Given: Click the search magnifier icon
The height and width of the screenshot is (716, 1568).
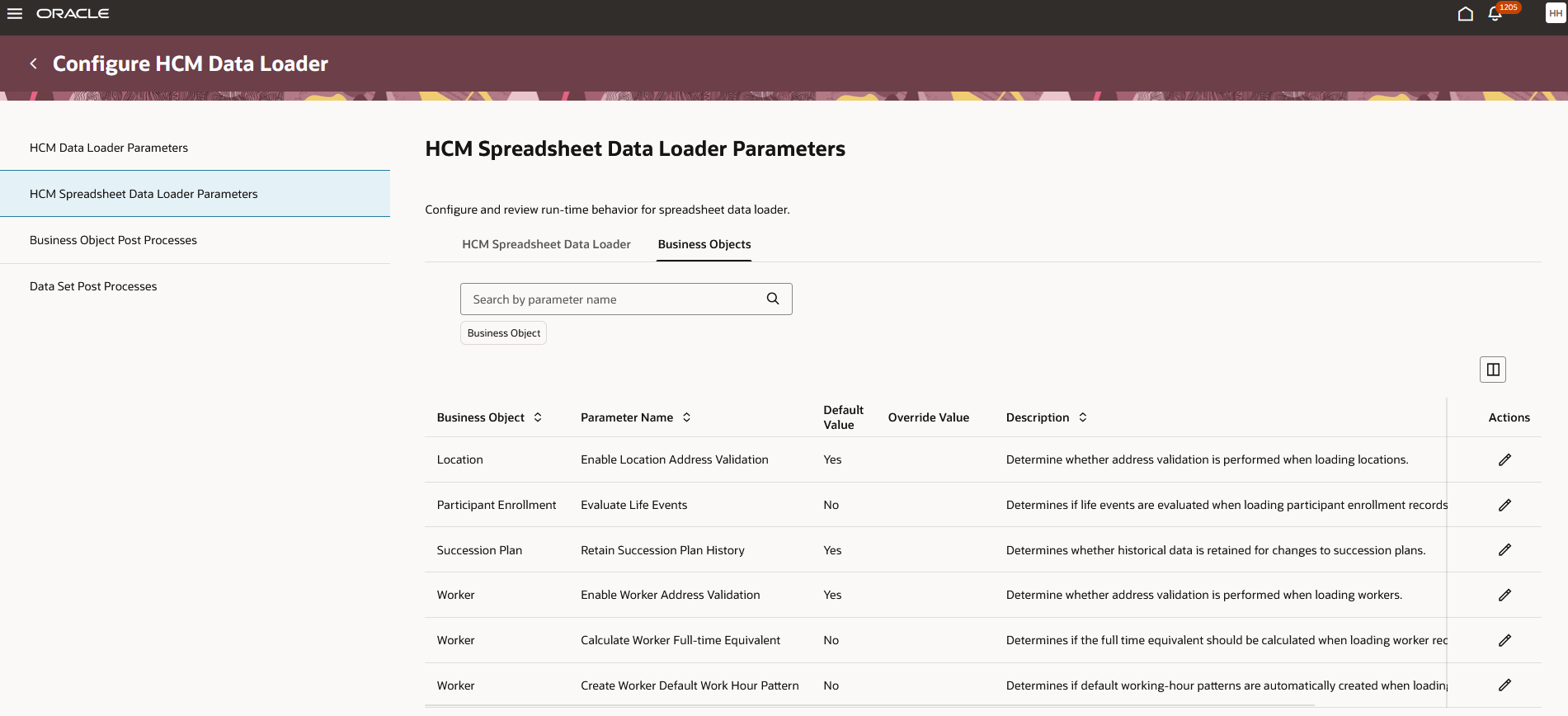Looking at the screenshot, I should [x=773, y=299].
